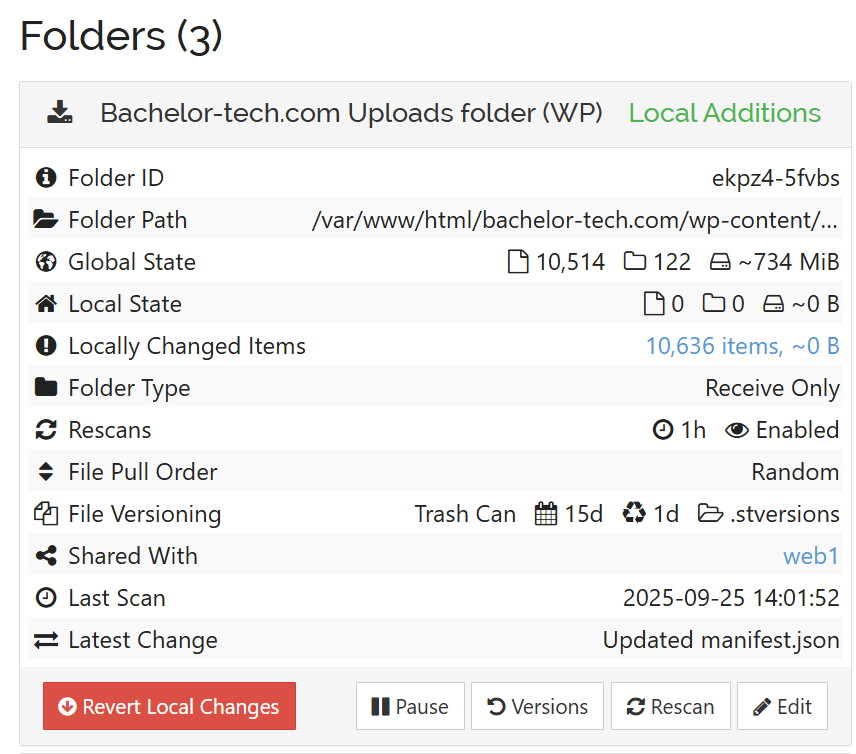
Task: Collapse the Bachelor-tech.com Uploads folder panel
Action: coord(350,113)
